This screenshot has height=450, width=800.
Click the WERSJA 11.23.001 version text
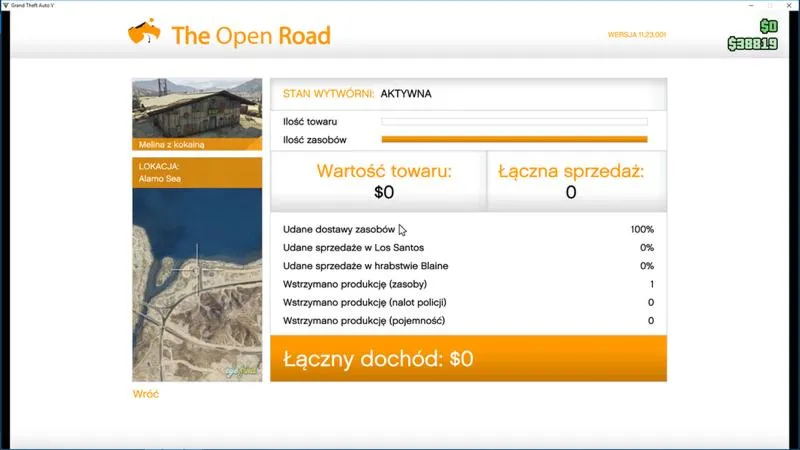637,35
